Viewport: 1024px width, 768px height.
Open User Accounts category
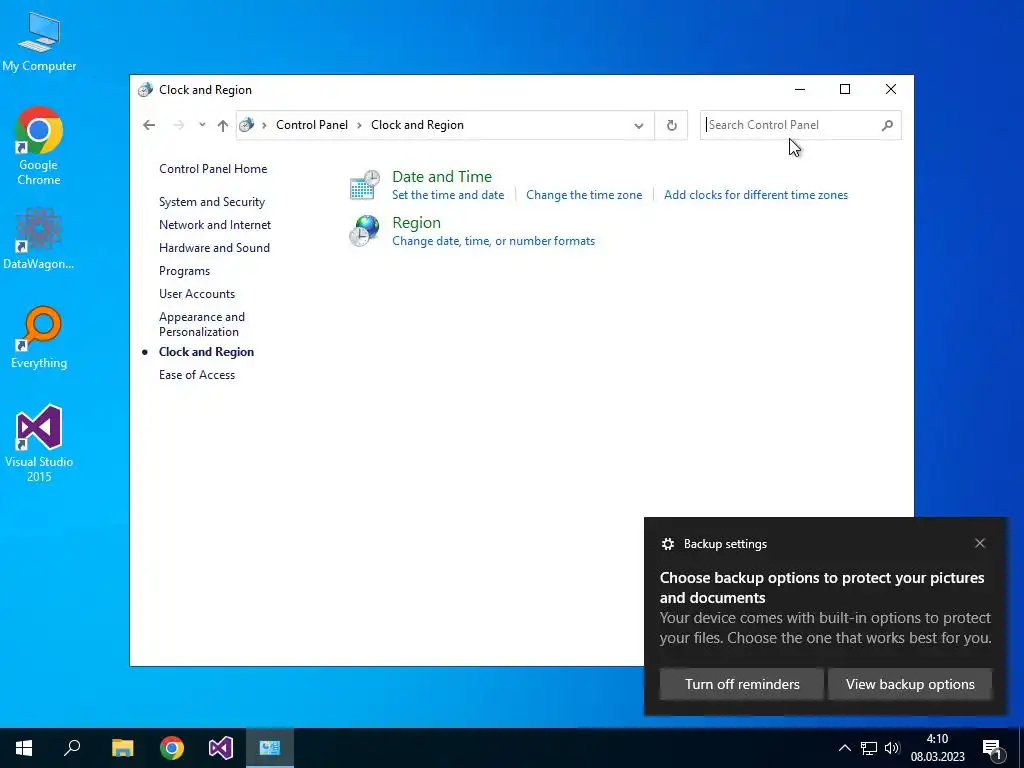[x=197, y=294]
